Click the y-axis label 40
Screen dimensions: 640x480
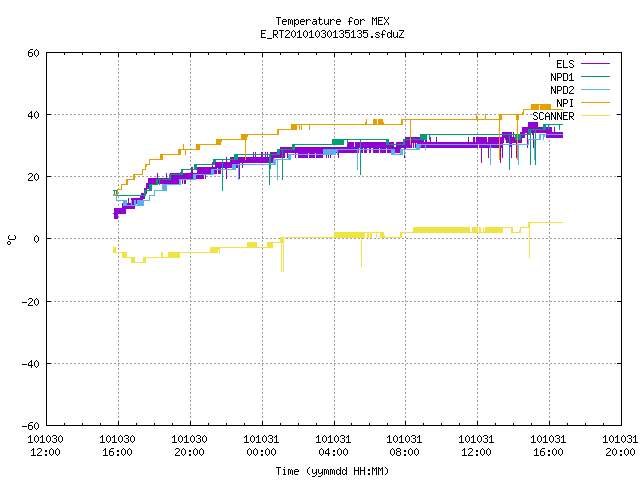click(x=33, y=115)
